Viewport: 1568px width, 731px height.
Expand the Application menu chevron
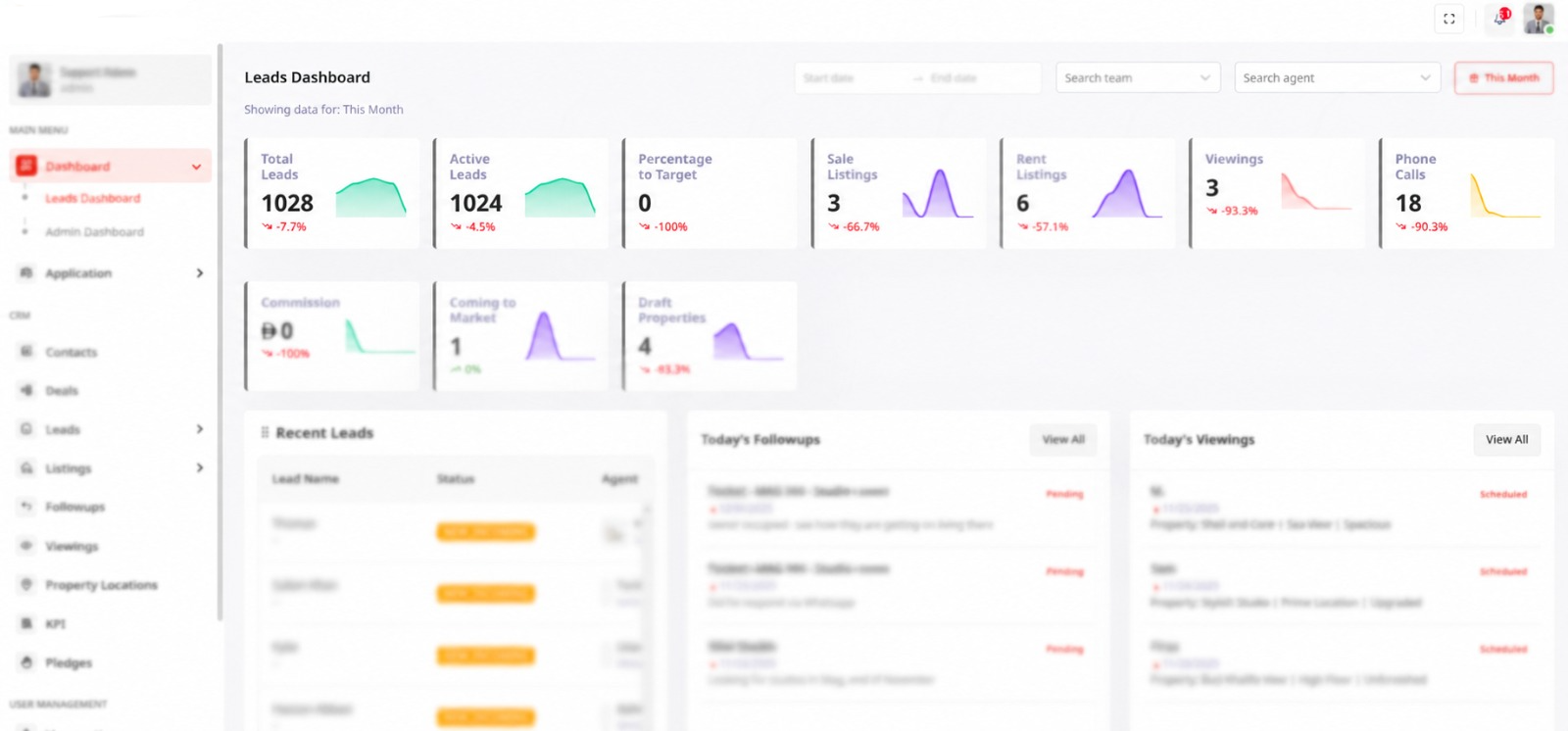click(x=199, y=273)
